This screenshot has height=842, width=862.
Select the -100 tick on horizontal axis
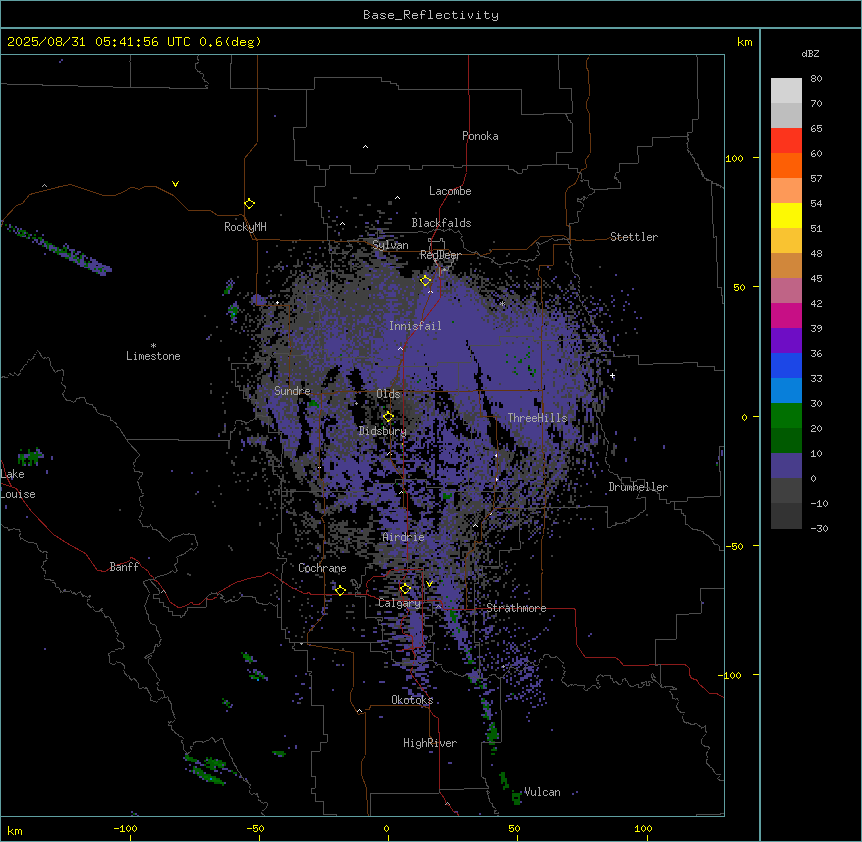pos(126,828)
